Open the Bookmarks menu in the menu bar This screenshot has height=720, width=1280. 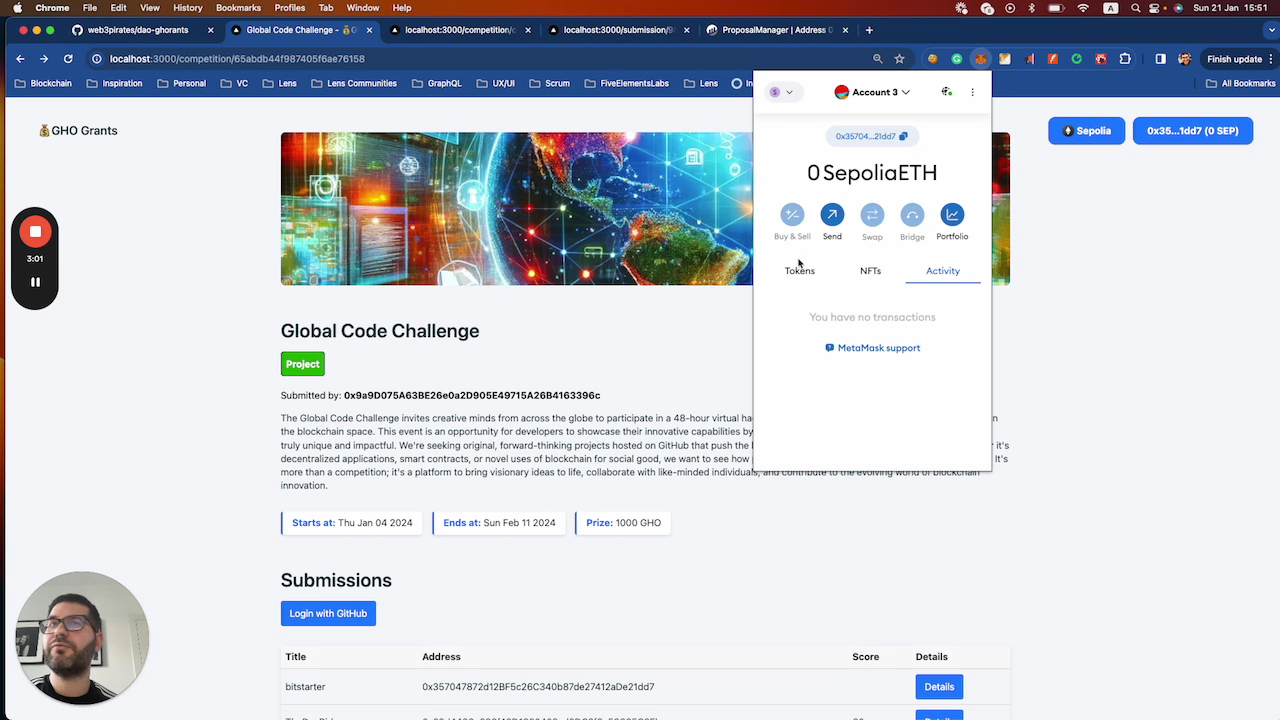tap(238, 8)
